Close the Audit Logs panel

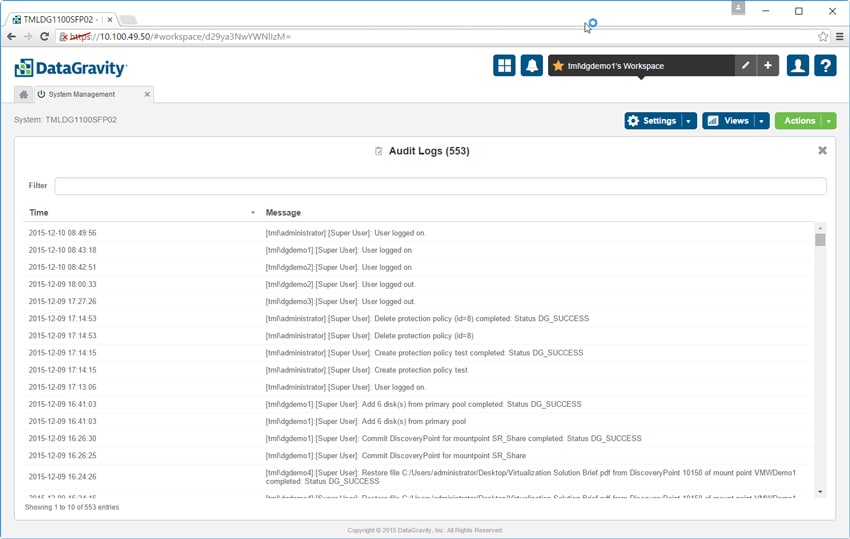tap(822, 151)
